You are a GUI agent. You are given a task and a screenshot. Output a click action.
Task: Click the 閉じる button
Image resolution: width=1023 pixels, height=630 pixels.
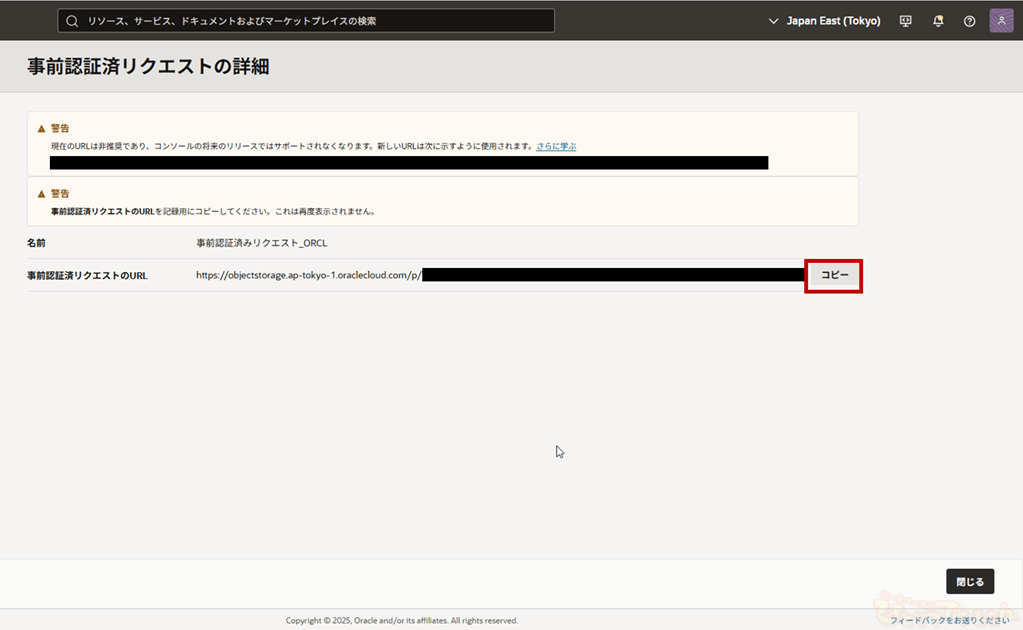click(x=969, y=582)
